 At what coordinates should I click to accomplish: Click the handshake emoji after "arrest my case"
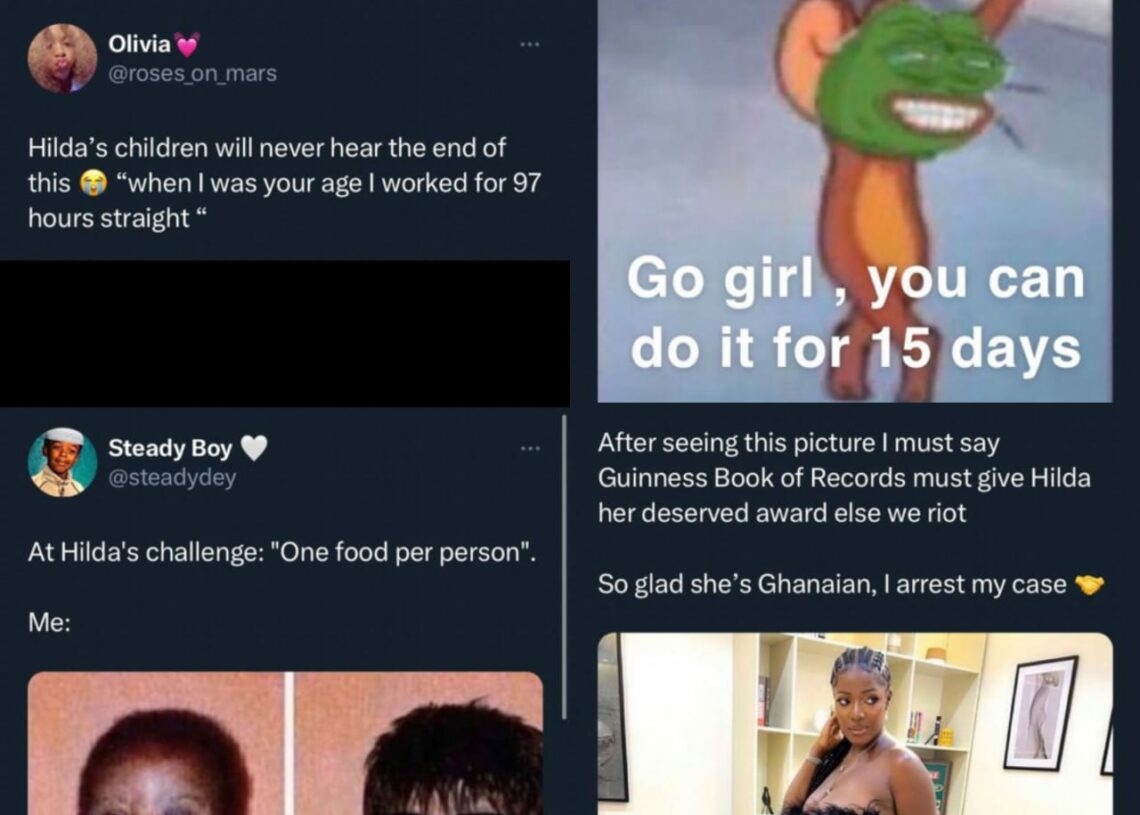[1089, 584]
